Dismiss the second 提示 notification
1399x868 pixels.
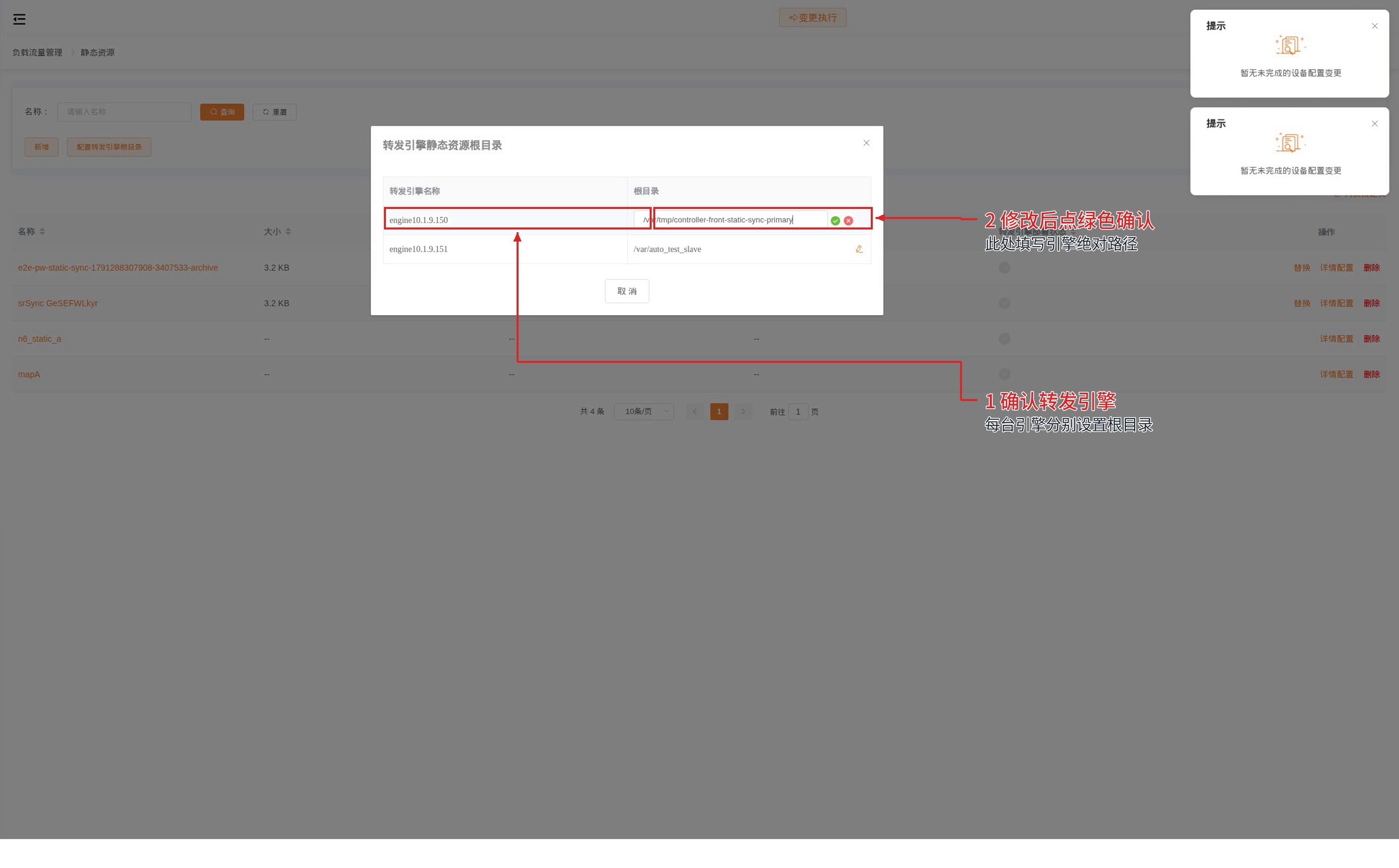1374,123
